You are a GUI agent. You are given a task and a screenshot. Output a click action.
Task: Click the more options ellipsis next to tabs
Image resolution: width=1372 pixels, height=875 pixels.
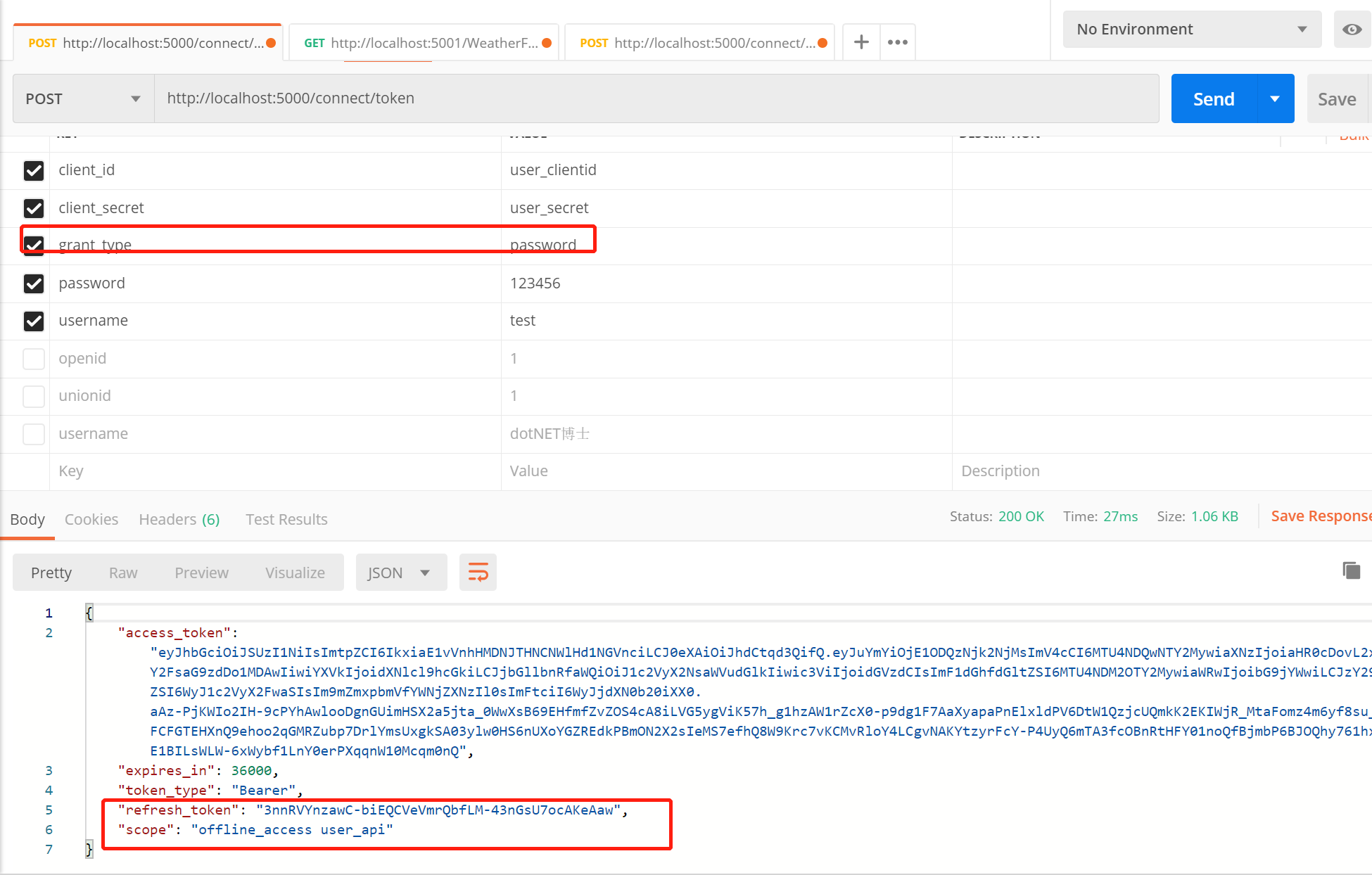(897, 41)
